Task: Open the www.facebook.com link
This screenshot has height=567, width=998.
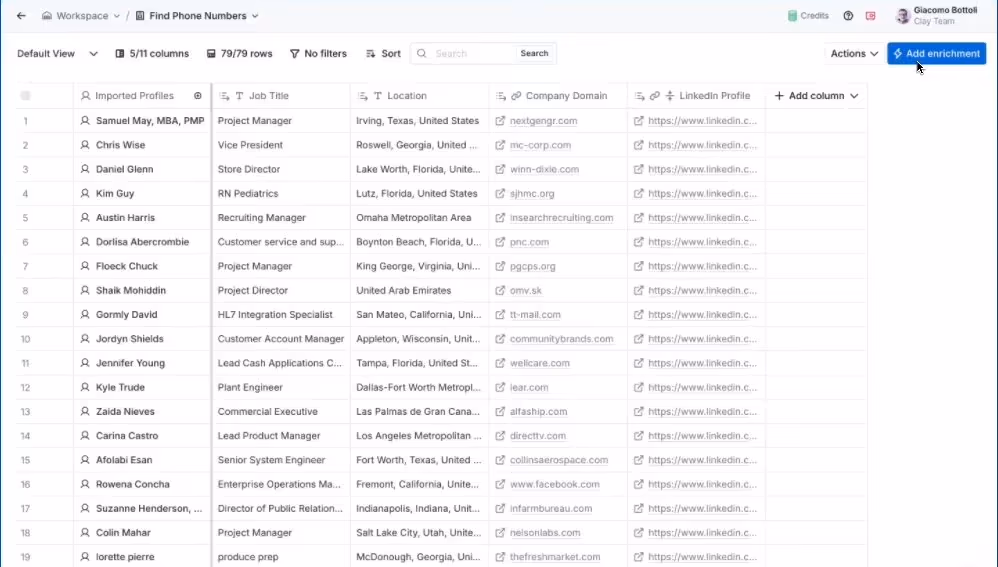Action: pyautogui.click(x=554, y=484)
